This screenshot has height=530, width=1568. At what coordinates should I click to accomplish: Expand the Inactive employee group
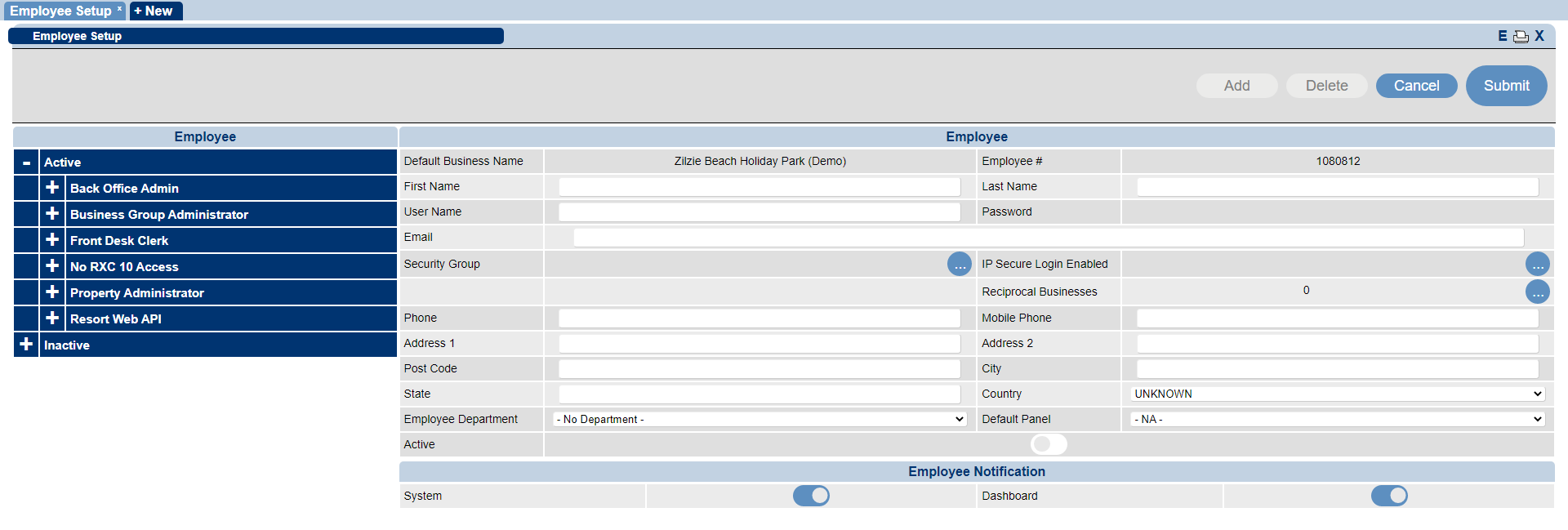tap(26, 345)
